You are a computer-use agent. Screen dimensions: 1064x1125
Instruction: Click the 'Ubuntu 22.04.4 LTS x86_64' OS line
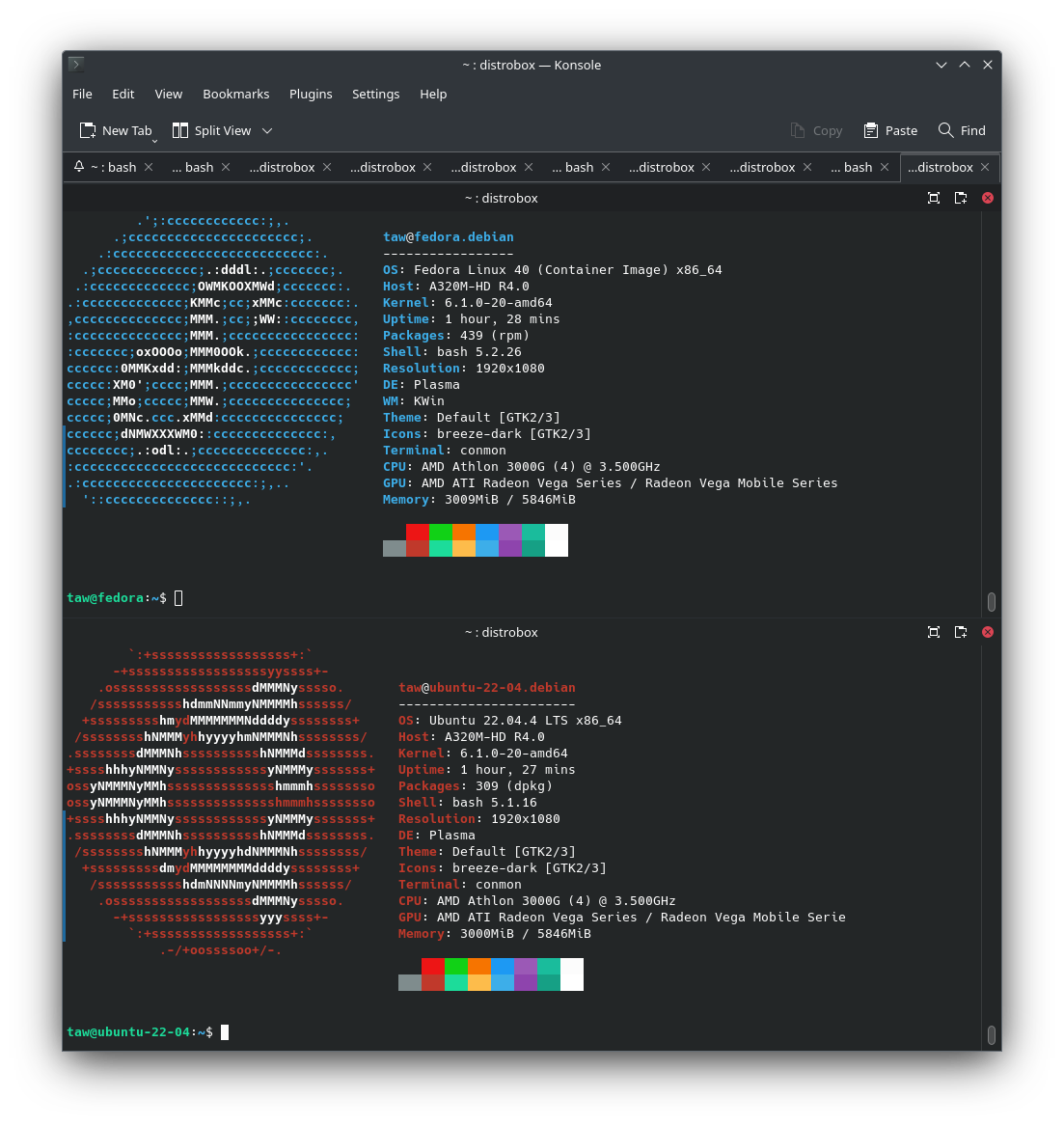[x=510, y=721]
